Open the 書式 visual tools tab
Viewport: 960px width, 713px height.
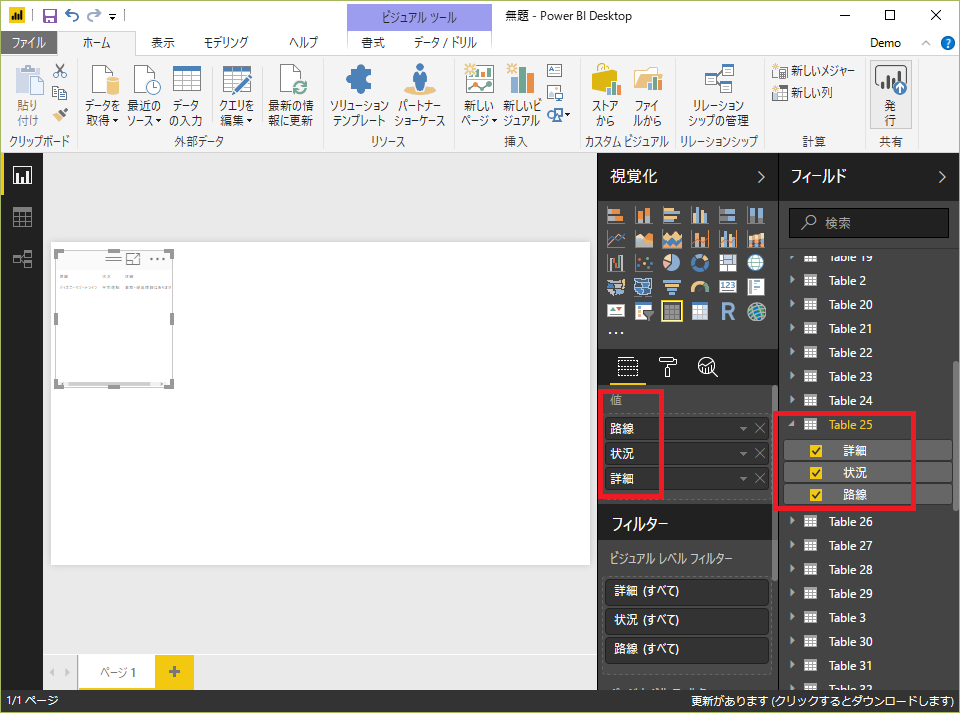point(373,43)
